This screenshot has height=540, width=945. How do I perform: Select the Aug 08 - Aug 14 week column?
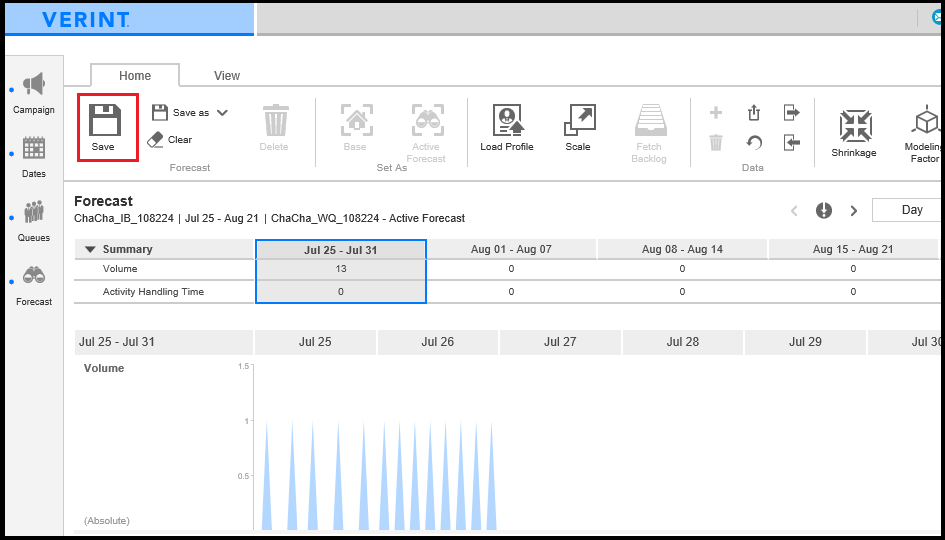(682, 250)
